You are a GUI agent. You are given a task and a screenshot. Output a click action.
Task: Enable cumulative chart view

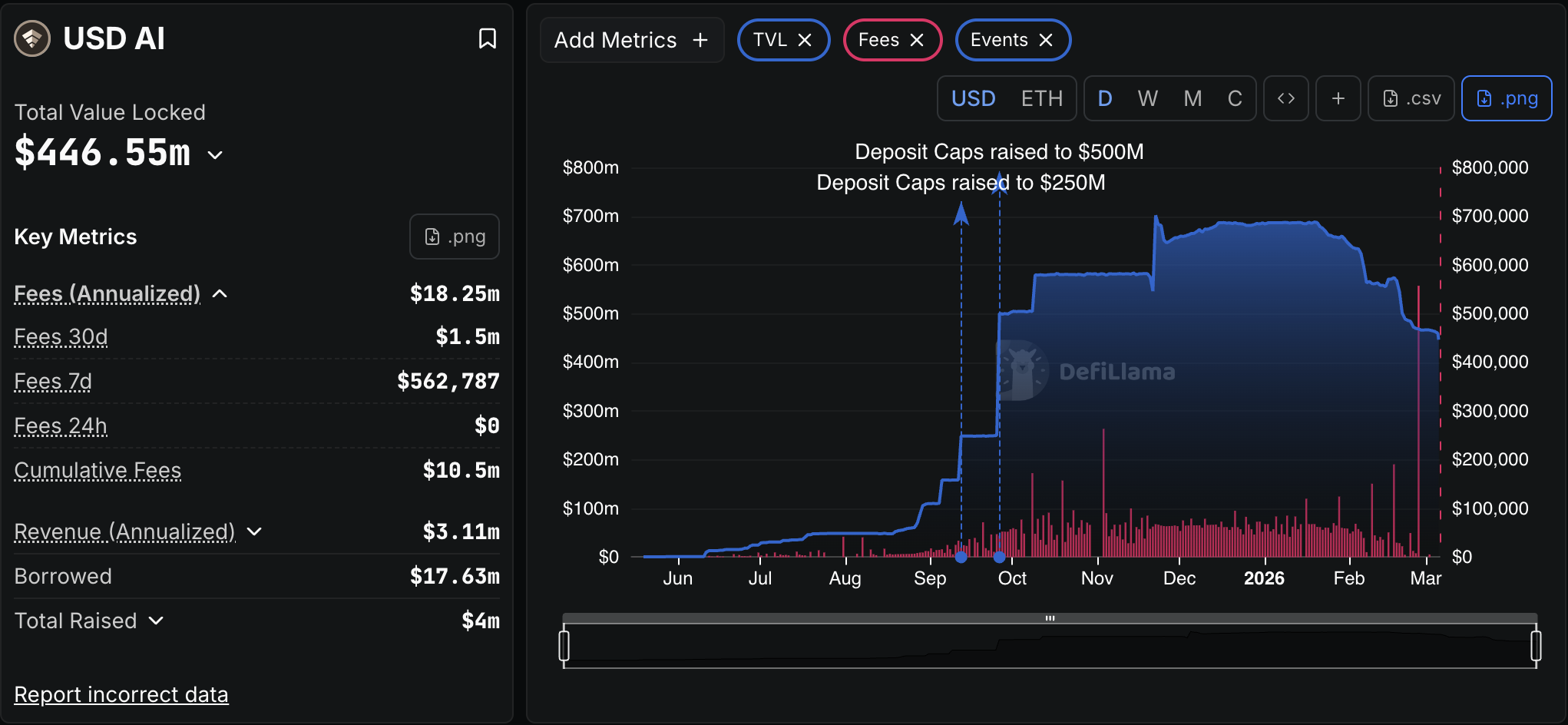click(x=1235, y=98)
